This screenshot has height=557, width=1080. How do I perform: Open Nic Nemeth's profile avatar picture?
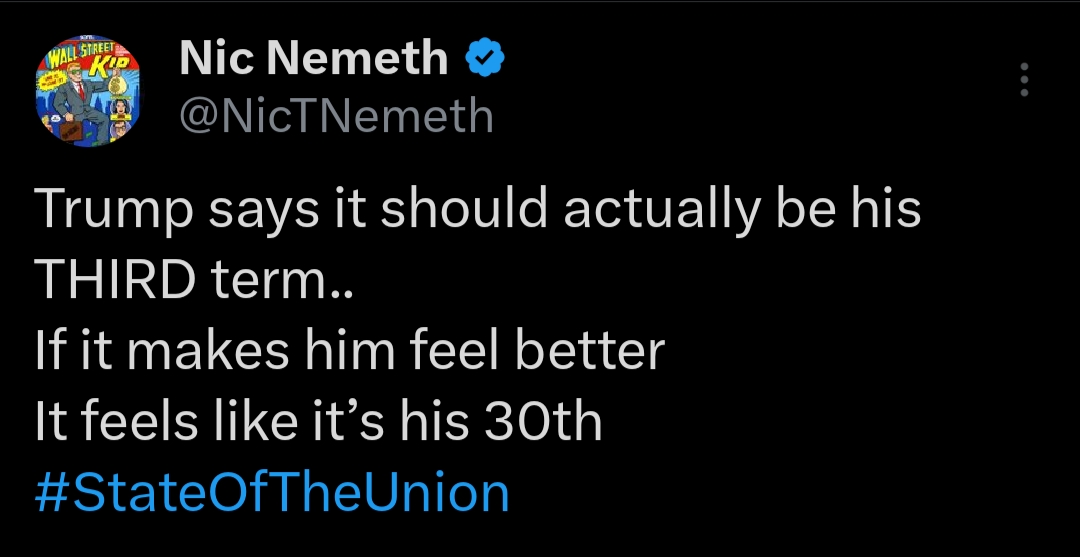click(87, 92)
